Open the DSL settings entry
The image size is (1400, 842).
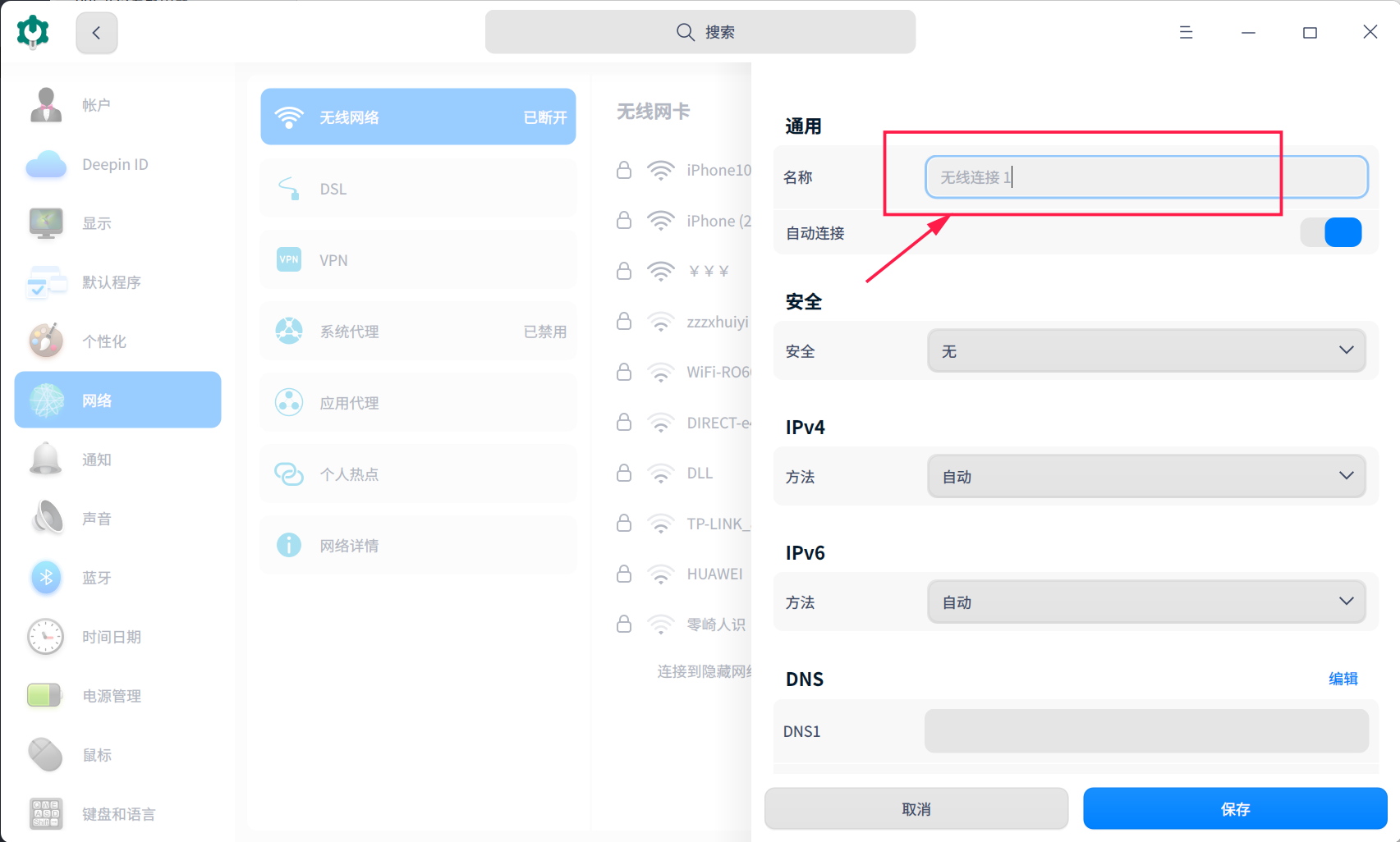coord(418,189)
